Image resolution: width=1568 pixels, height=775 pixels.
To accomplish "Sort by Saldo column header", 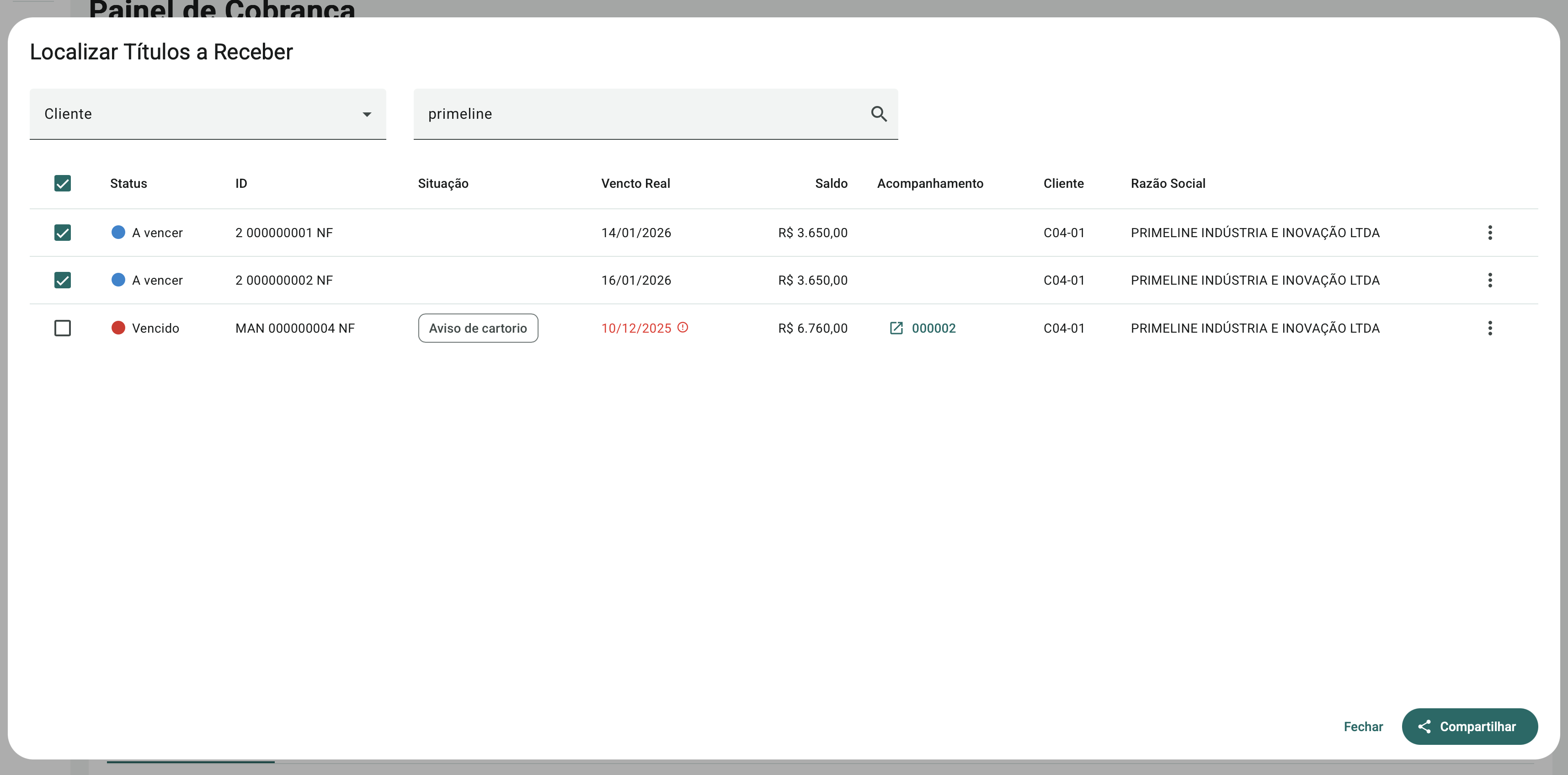I will coord(831,183).
